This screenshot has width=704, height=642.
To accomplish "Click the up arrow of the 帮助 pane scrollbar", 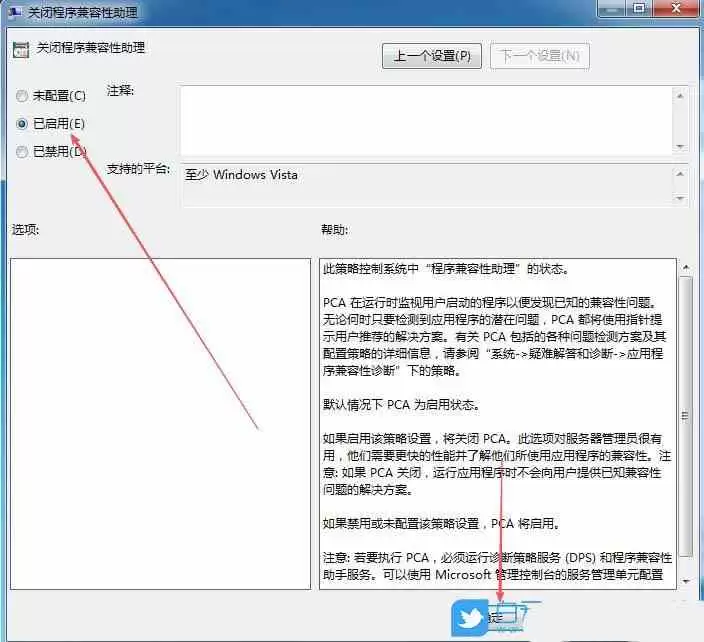I will [686, 268].
